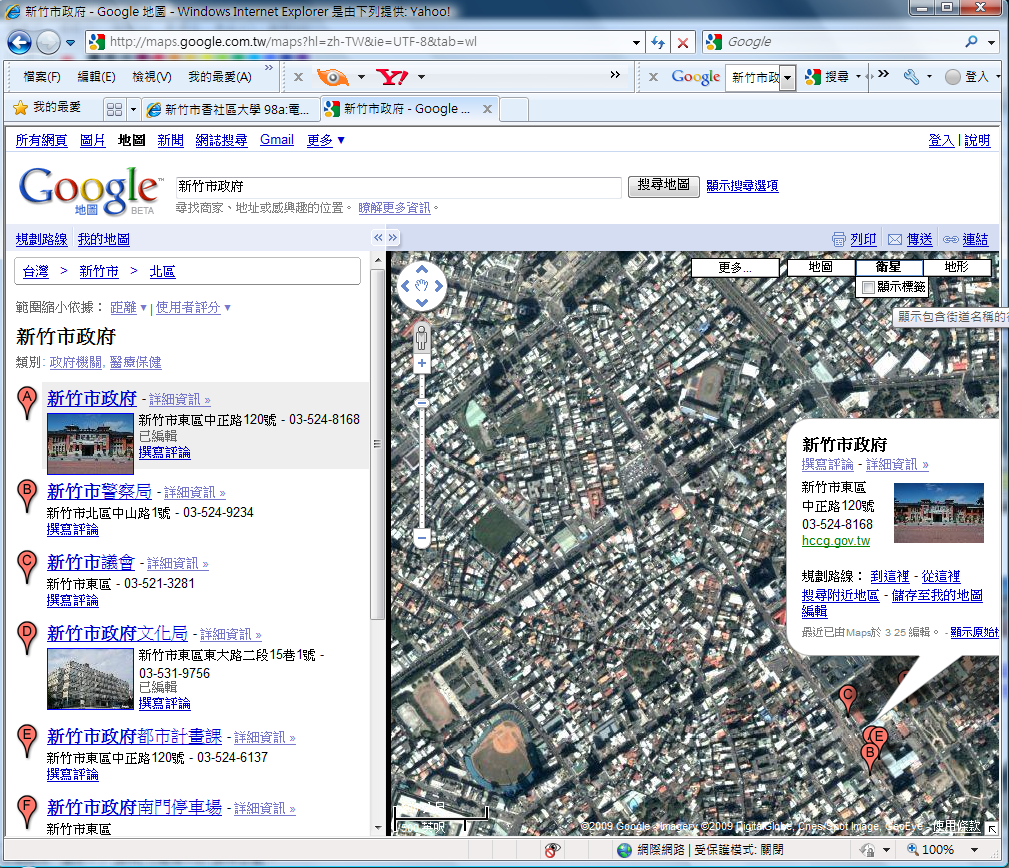The image size is (1009, 868).
Task: Click the print icon above the map
Action: 838,239
